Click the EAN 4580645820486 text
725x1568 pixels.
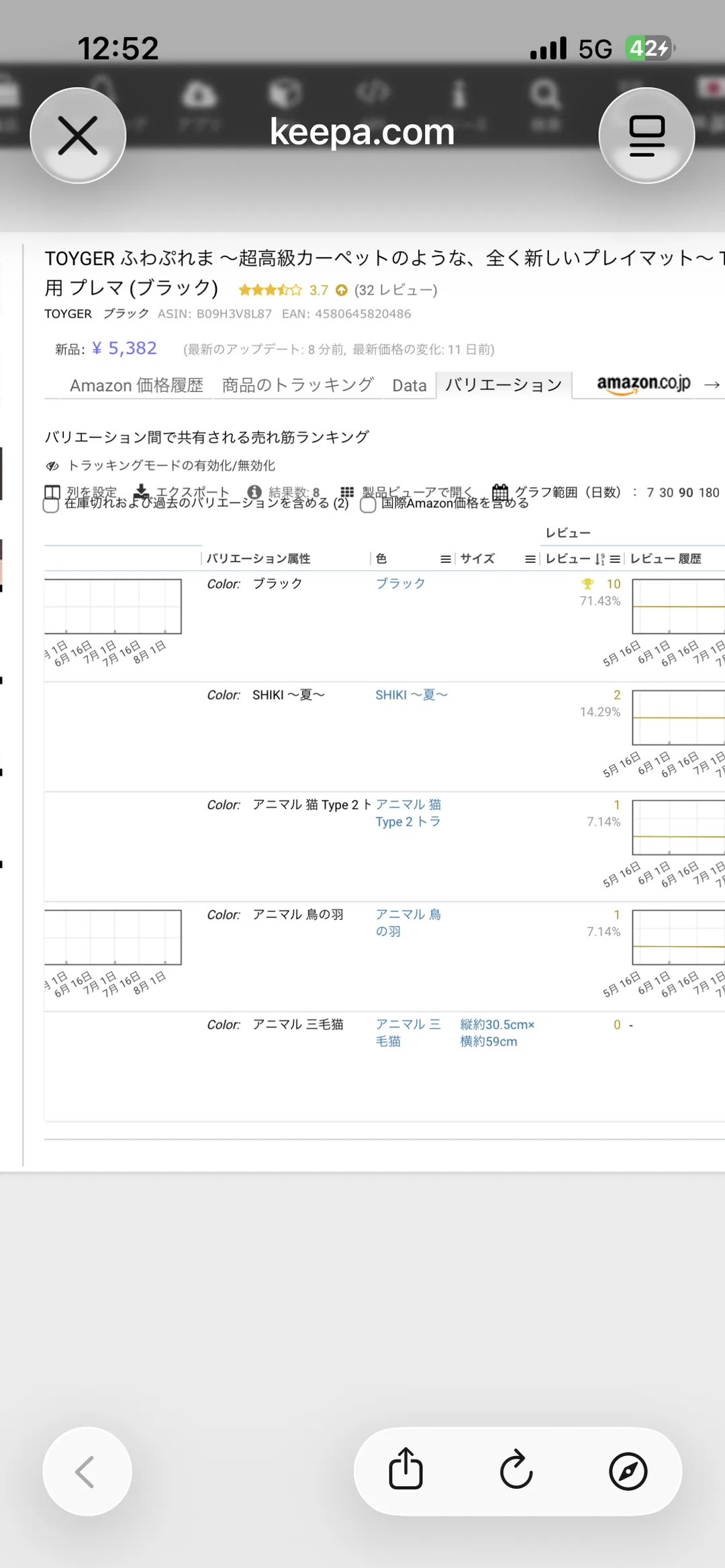click(346, 314)
